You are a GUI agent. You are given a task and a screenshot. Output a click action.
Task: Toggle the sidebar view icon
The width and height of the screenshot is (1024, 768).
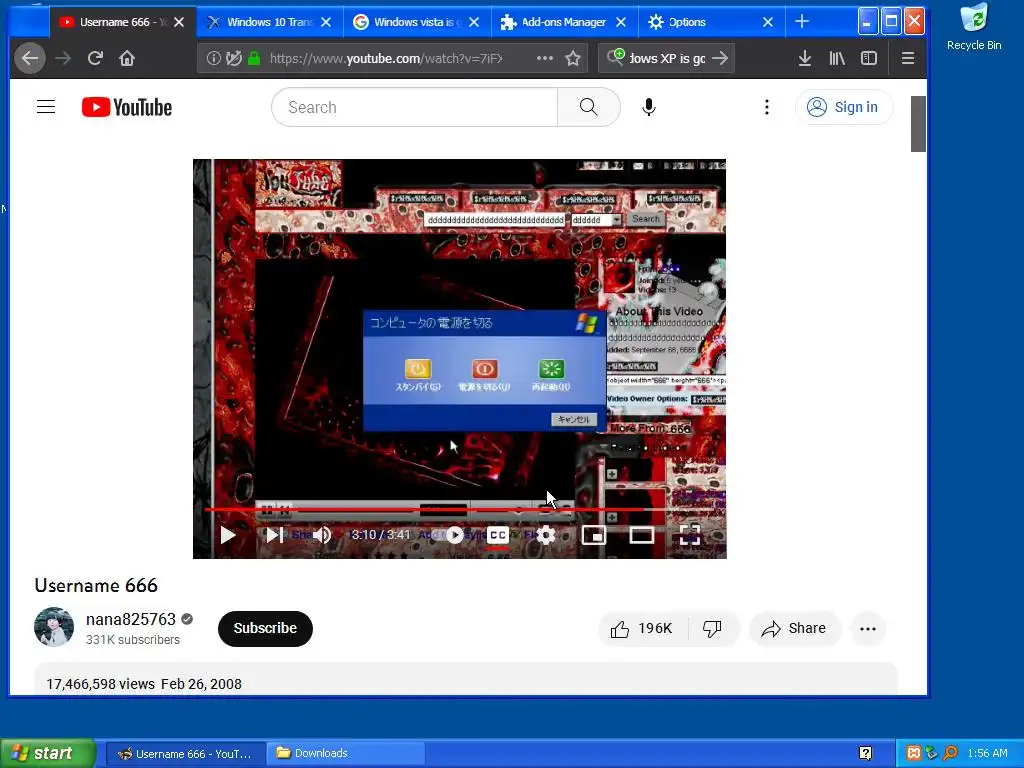click(x=869, y=58)
